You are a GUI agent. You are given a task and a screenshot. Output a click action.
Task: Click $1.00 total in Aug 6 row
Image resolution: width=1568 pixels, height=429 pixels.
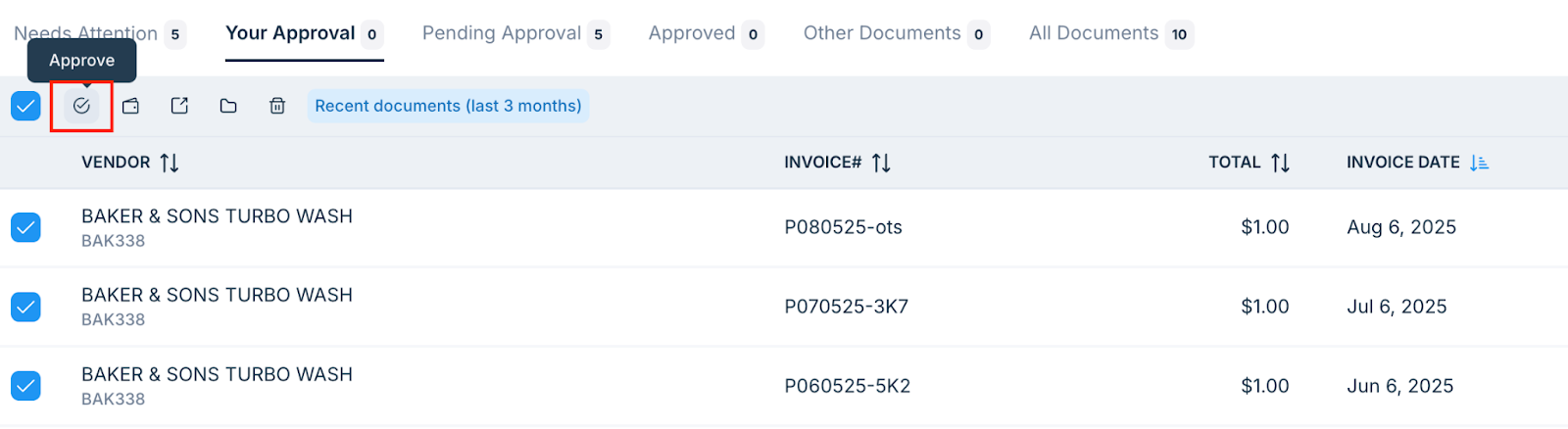tap(1265, 227)
